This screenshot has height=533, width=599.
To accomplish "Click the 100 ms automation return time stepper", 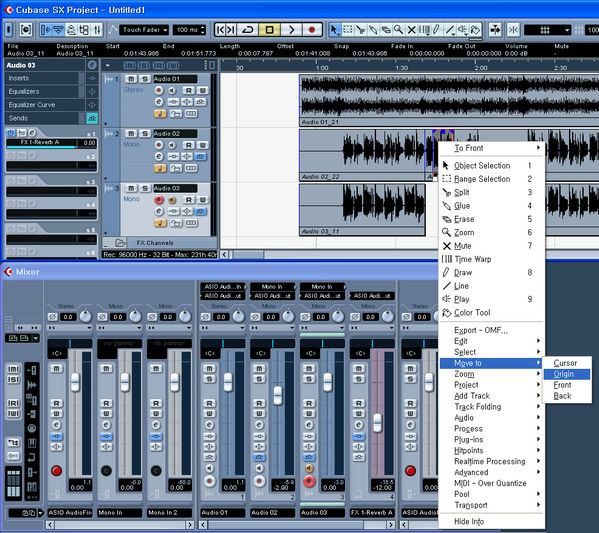I will [x=203, y=30].
